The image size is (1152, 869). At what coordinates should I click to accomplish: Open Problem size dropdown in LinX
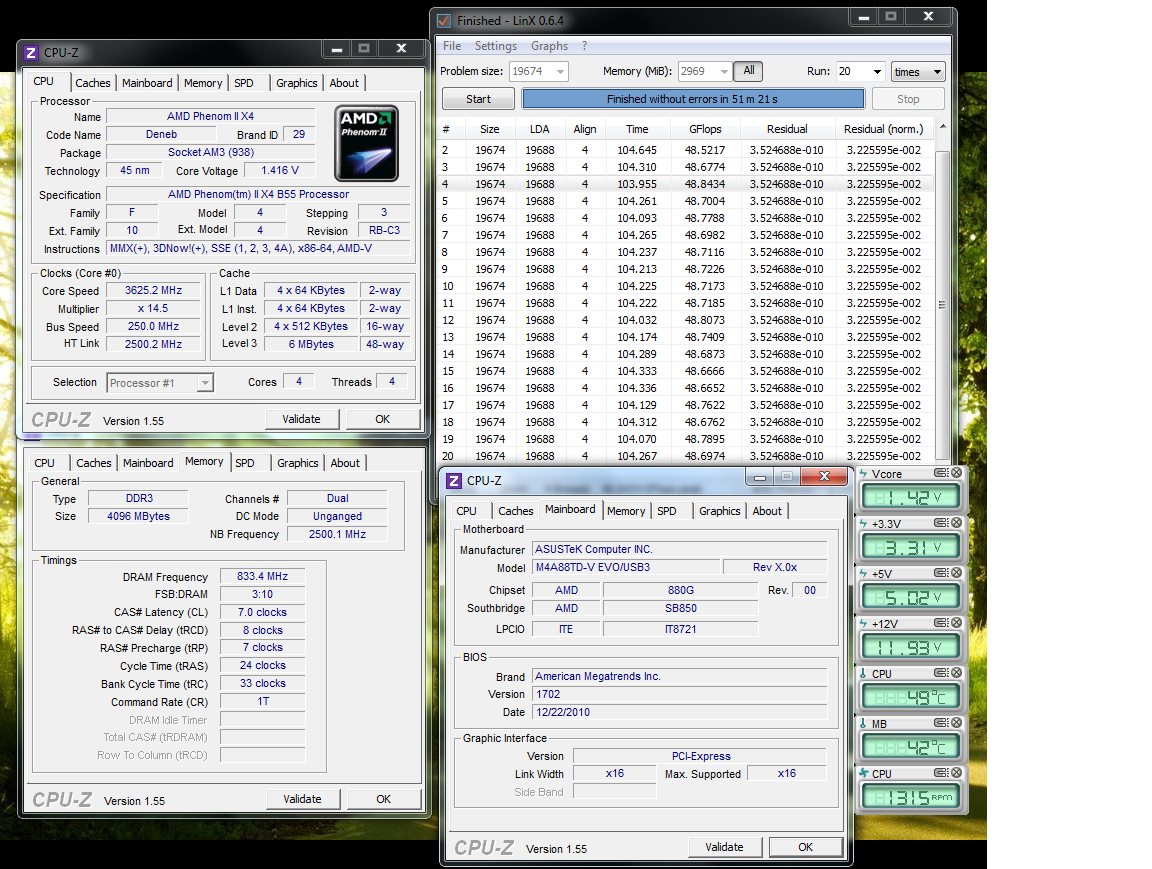pos(561,71)
